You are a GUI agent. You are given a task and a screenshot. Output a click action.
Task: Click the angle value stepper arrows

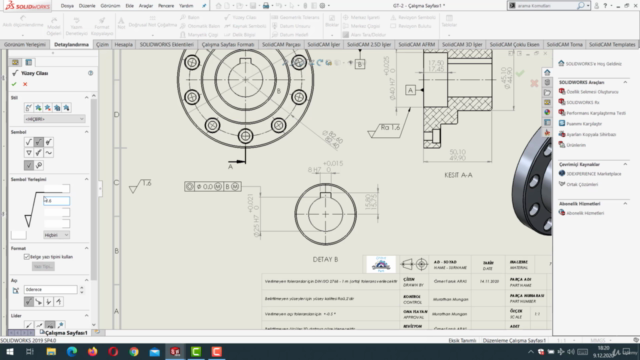(82, 289)
